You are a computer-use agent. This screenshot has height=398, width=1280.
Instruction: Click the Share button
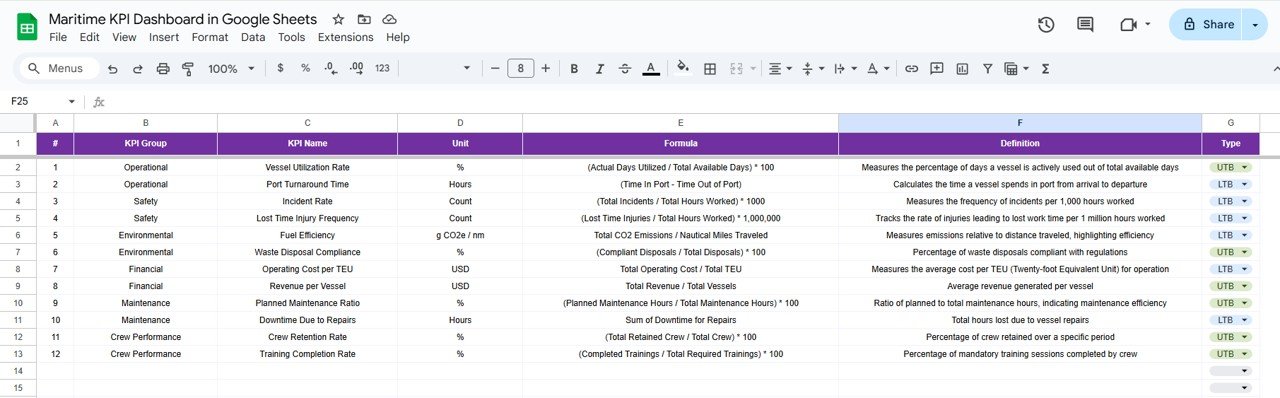pos(1206,24)
